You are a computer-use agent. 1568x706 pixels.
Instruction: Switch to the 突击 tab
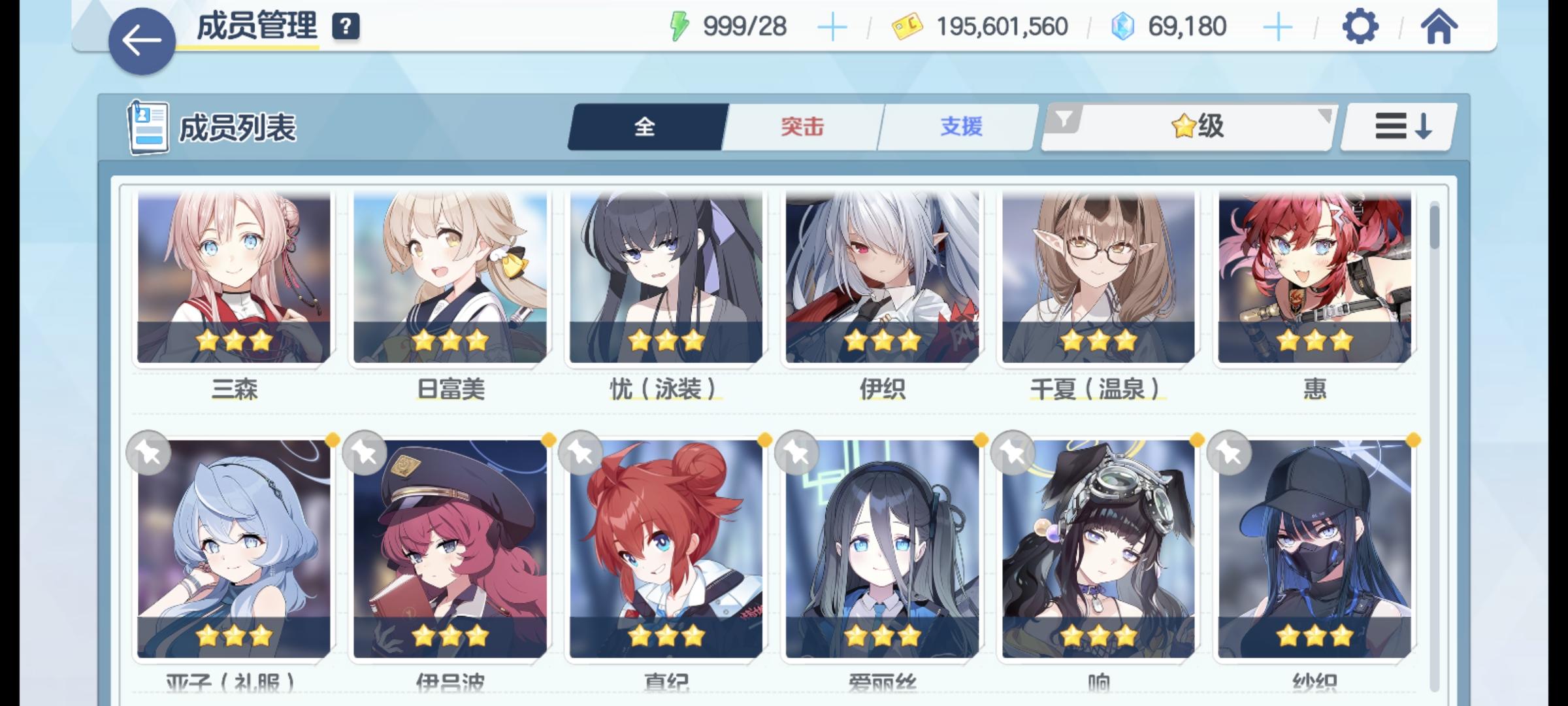pos(802,126)
